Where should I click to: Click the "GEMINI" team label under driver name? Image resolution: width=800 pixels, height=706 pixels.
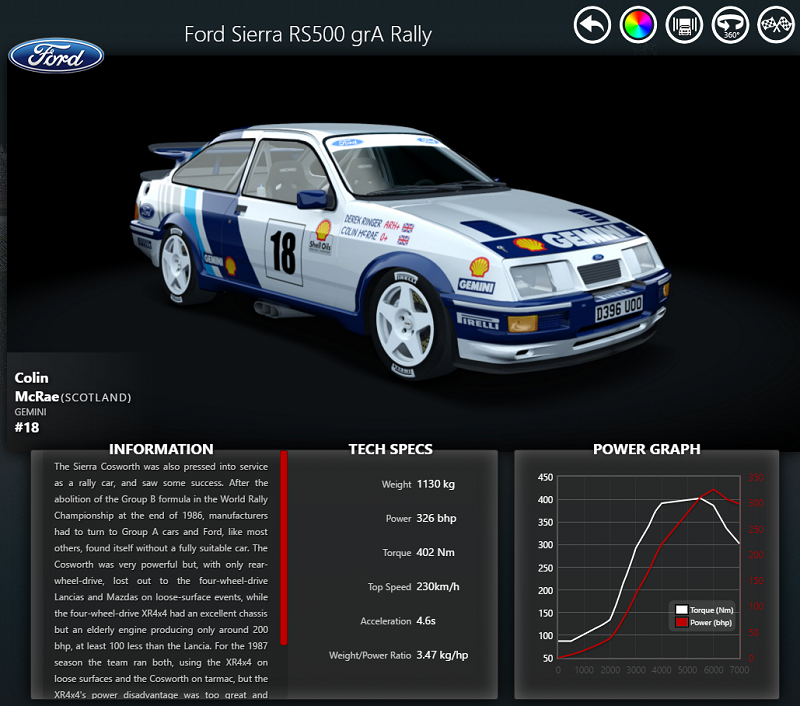30,412
